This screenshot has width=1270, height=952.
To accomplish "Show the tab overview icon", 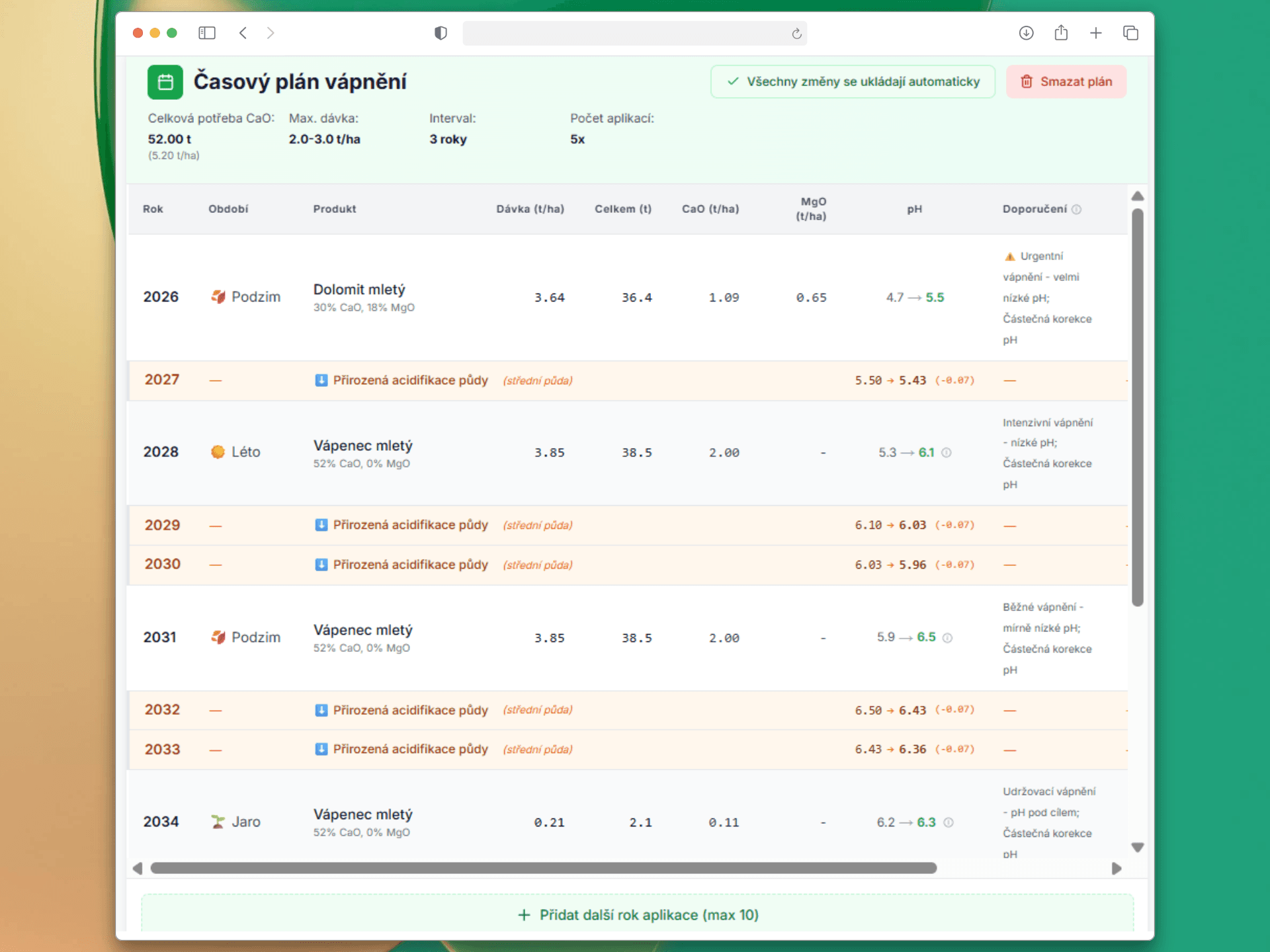I will 1130,33.
